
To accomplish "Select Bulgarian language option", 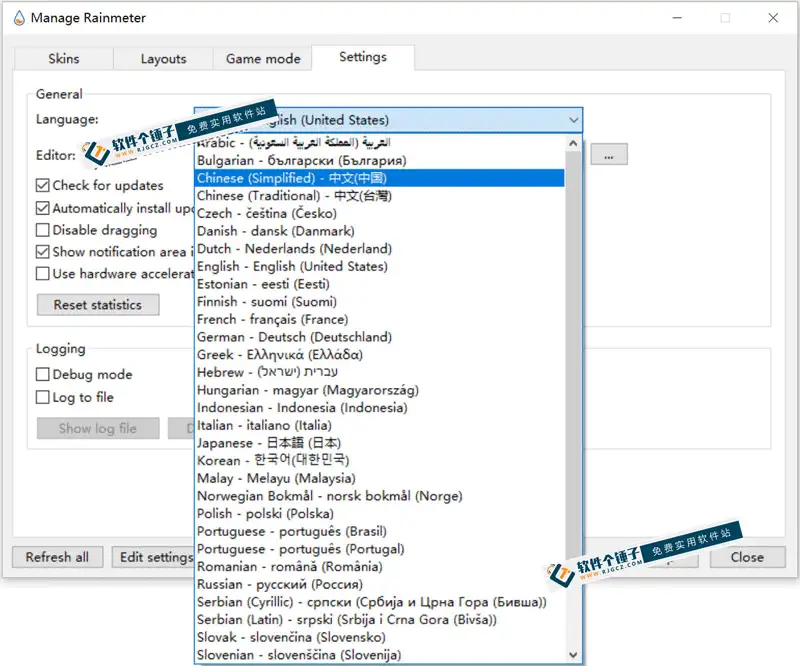I will pos(380,161).
